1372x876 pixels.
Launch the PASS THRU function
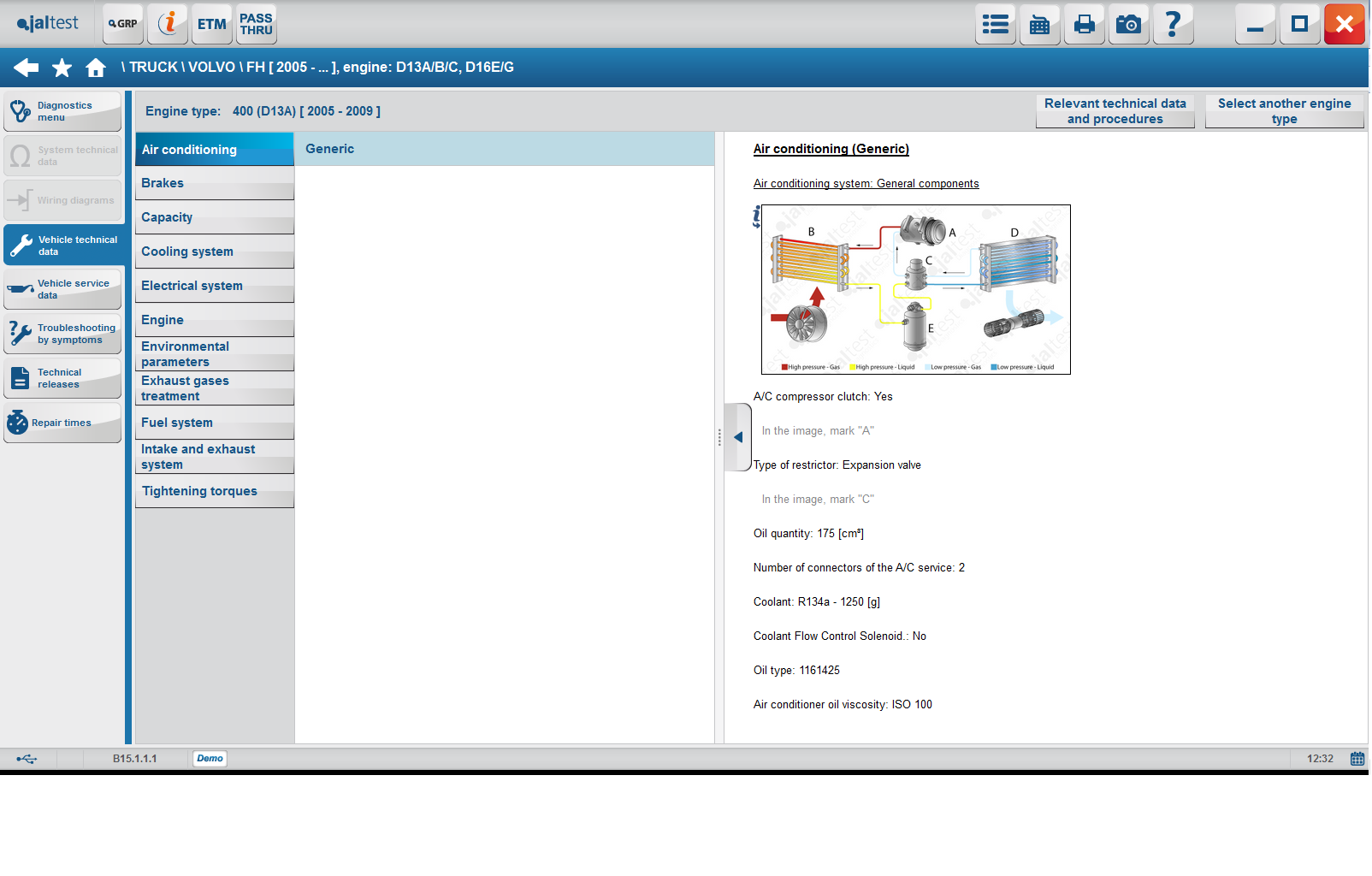pos(256,24)
